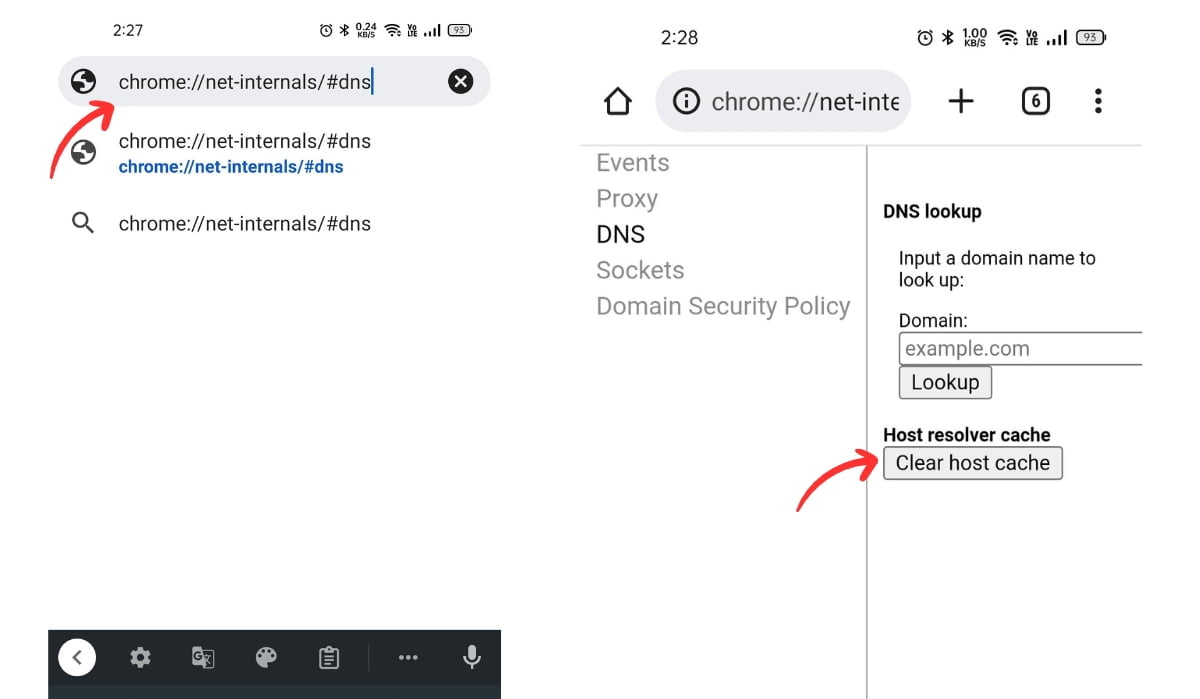
Task: Open the Domain Security Policy section
Action: (x=723, y=305)
